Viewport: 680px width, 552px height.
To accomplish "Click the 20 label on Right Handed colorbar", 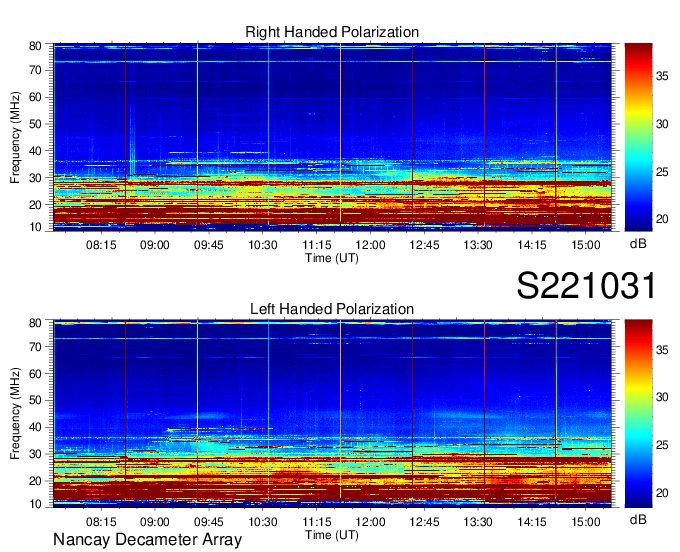I will [x=662, y=219].
